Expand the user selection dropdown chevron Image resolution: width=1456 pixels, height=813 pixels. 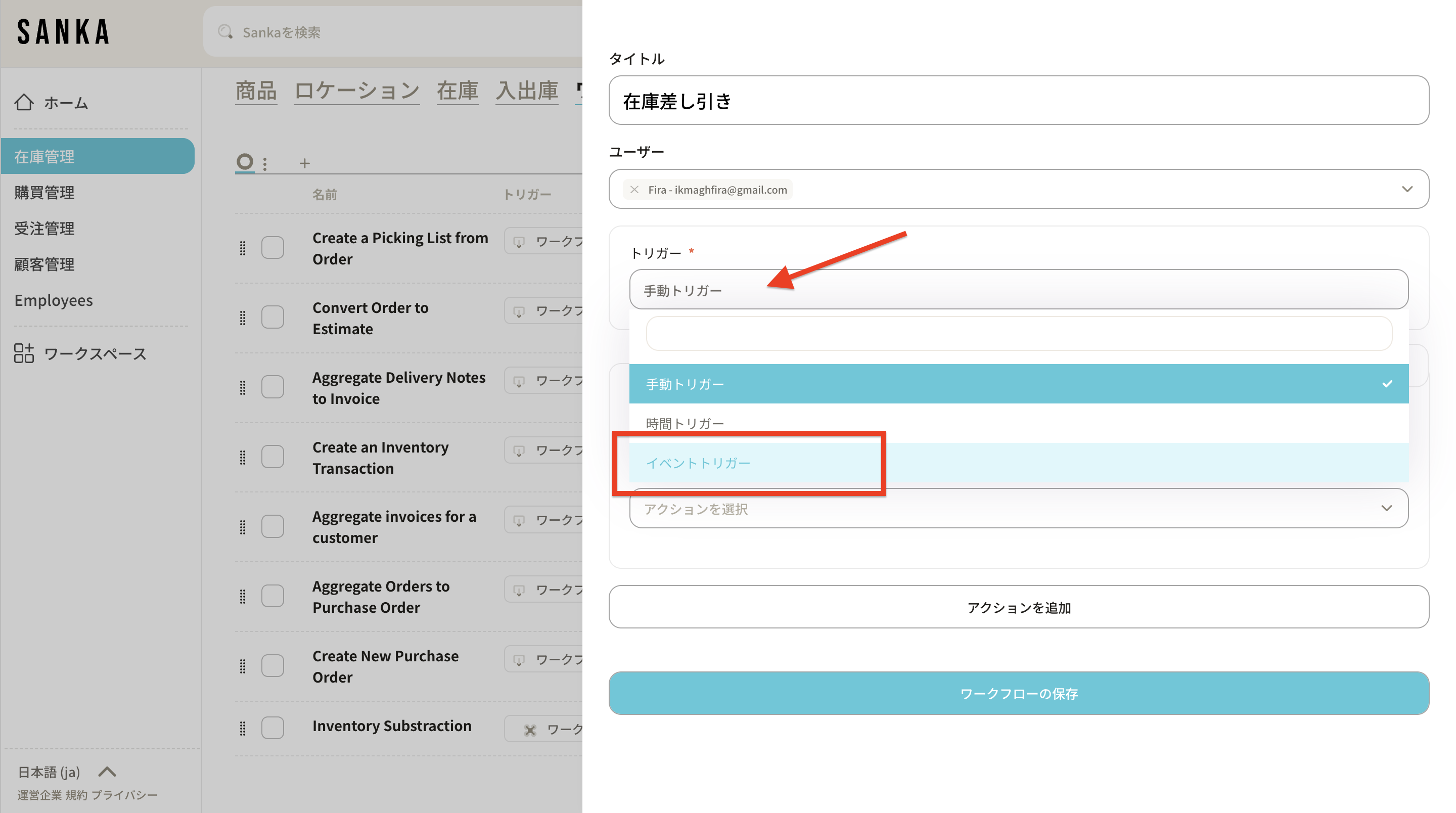tap(1407, 190)
